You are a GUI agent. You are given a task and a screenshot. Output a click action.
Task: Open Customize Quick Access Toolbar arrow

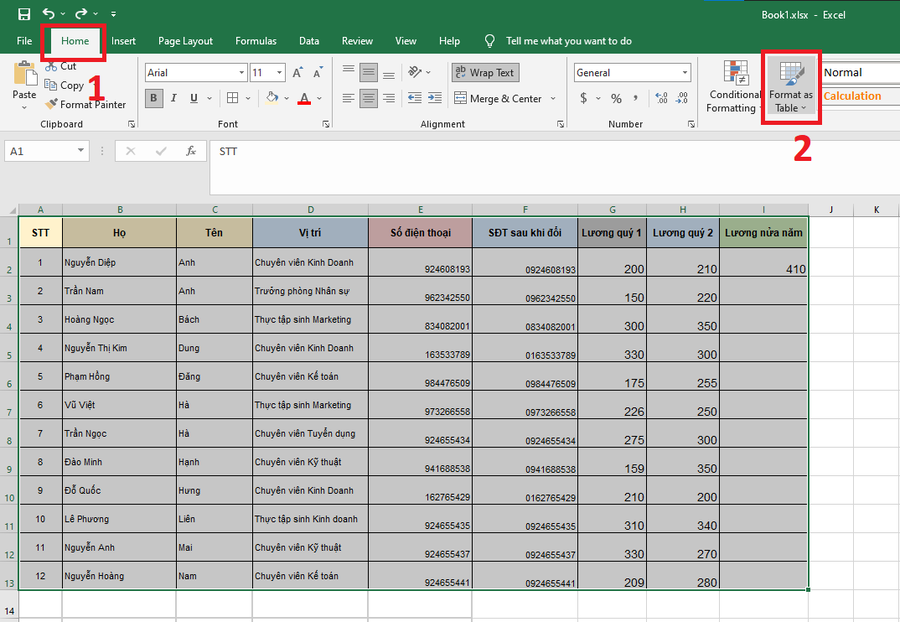(x=114, y=14)
